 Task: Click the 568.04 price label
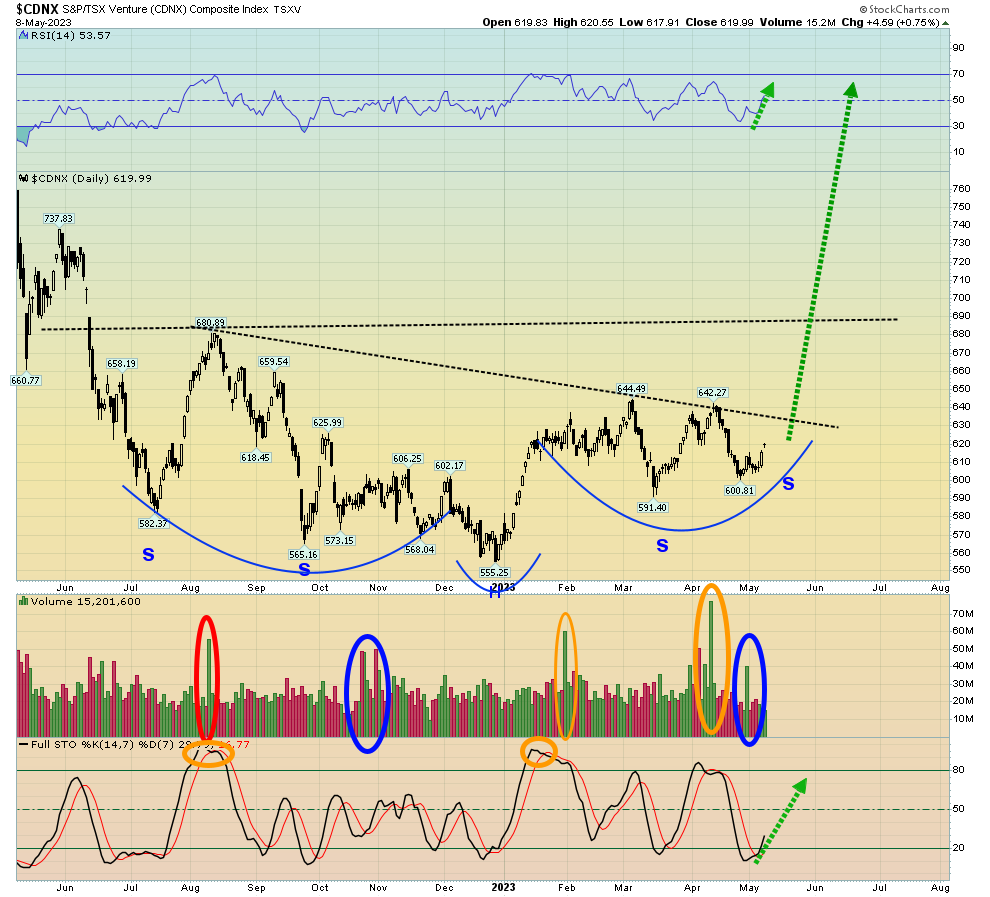click(420, 550)
